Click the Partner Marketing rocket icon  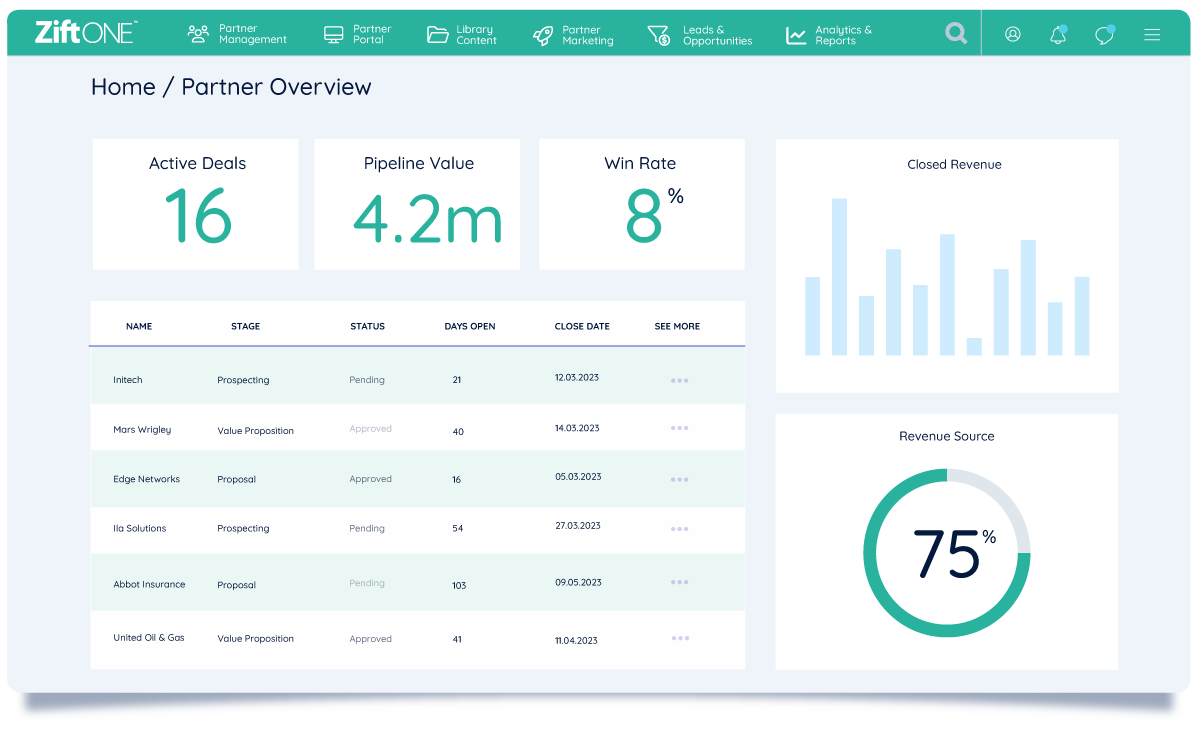(x=543, y=35)
